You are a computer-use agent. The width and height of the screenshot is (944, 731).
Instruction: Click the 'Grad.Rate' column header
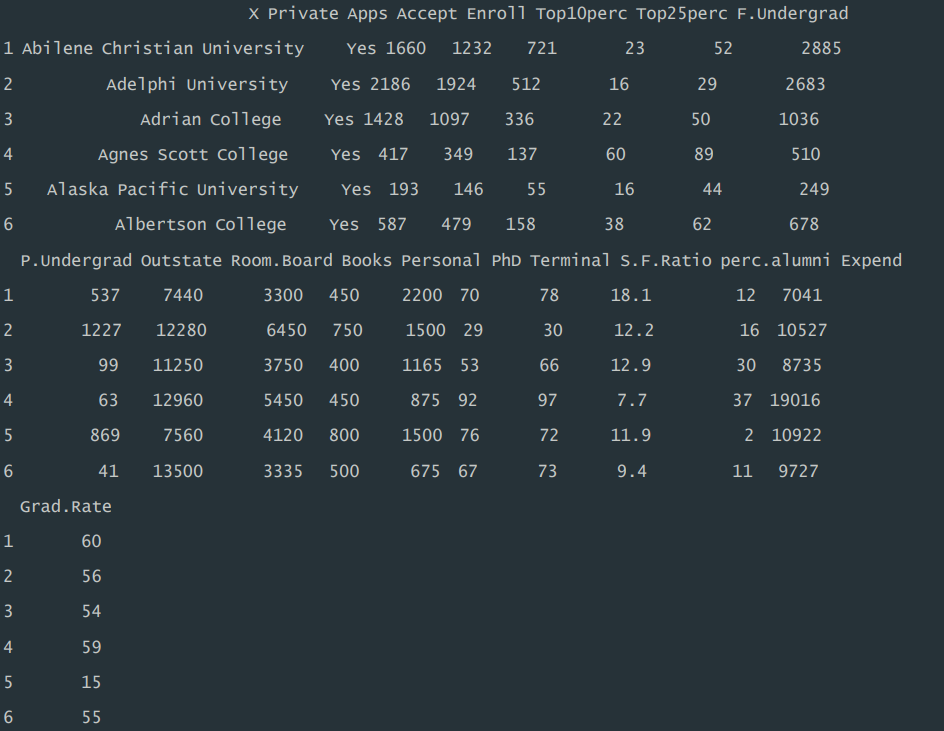(66, 506)
